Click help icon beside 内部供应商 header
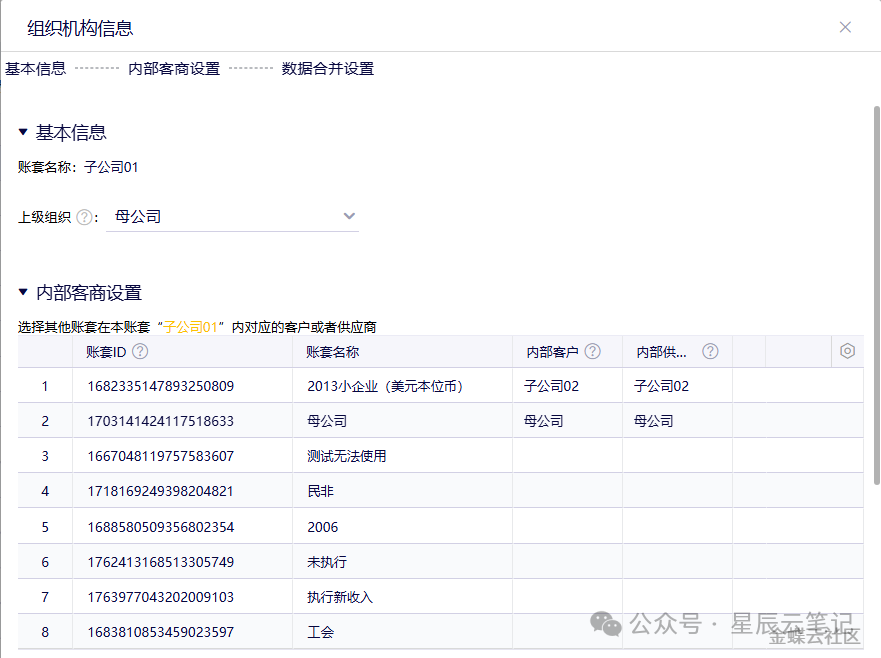 (x=710, y=351)
